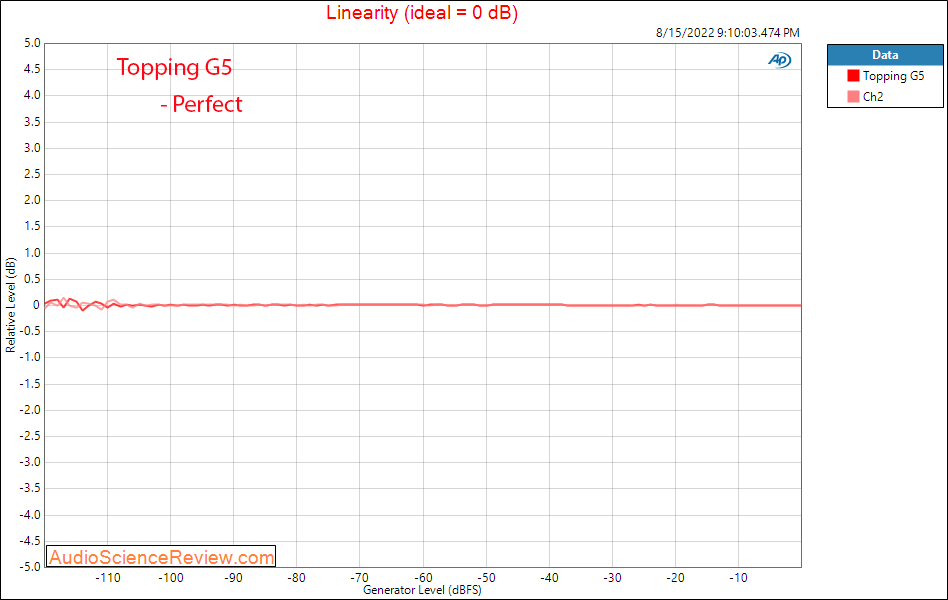
Task: Click the -60 x-axis tick label
Action: click(x=423, y=578)
